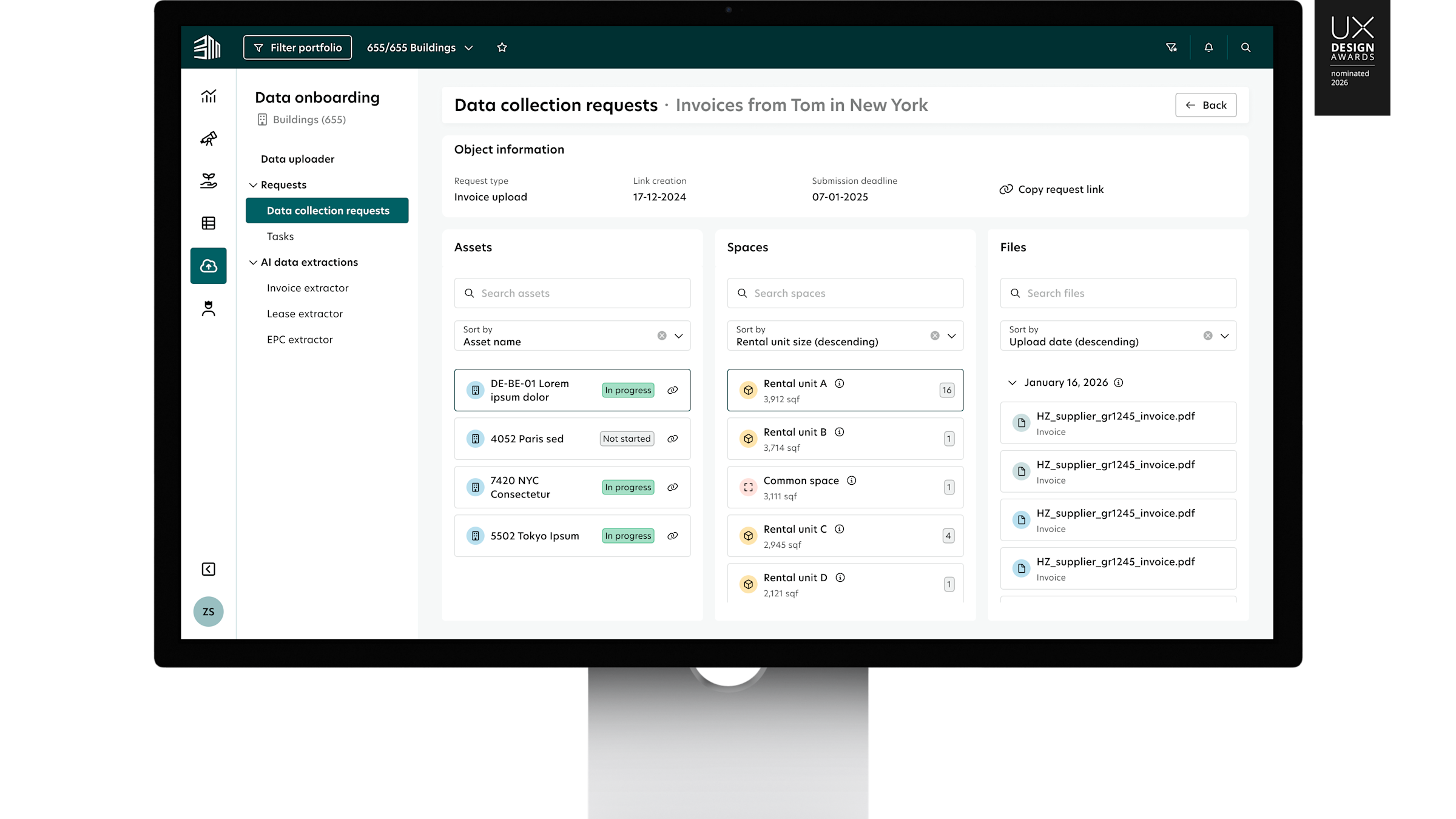Clear the Asset name sort selection
Screen dimensions: 1456x819
pos(662,335)
